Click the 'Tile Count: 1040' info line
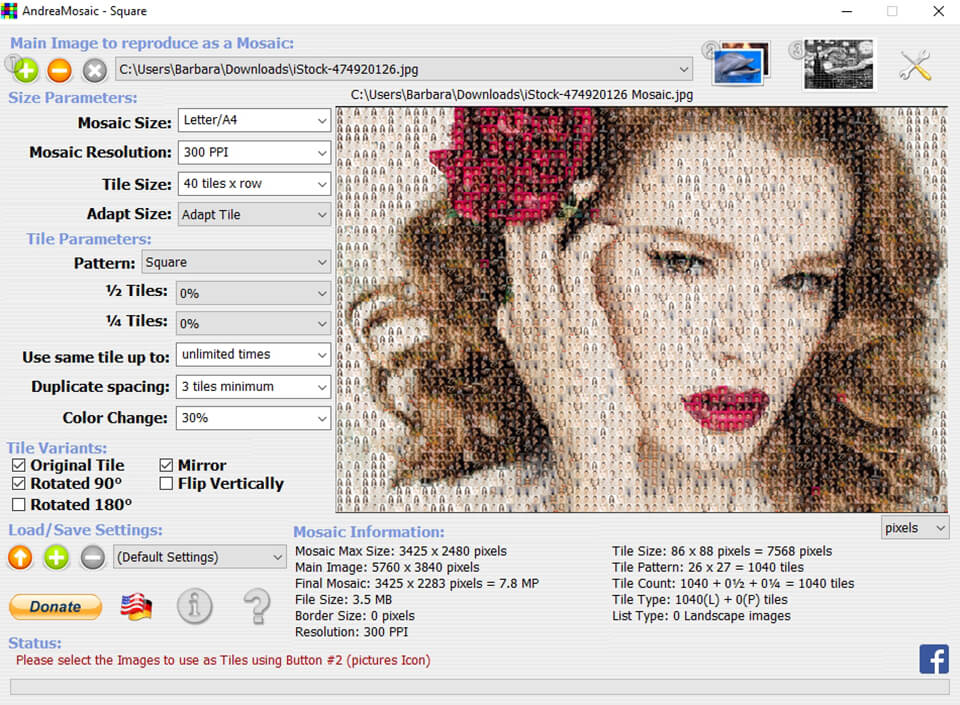The image size is (960, 705). pos(733,583)
